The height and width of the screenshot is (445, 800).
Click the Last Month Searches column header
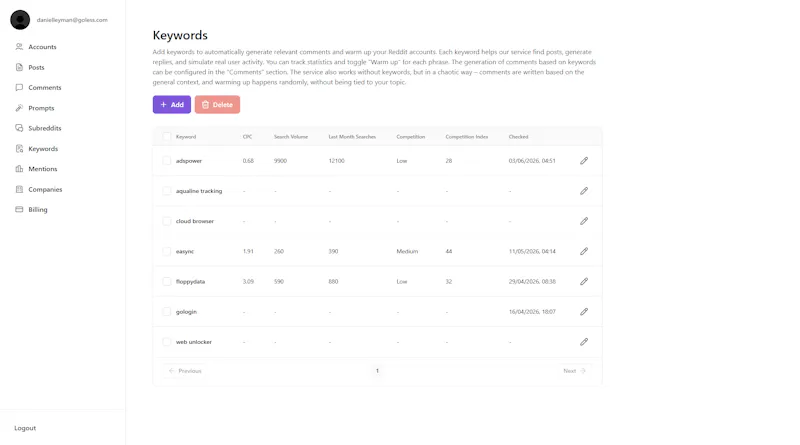352,137
